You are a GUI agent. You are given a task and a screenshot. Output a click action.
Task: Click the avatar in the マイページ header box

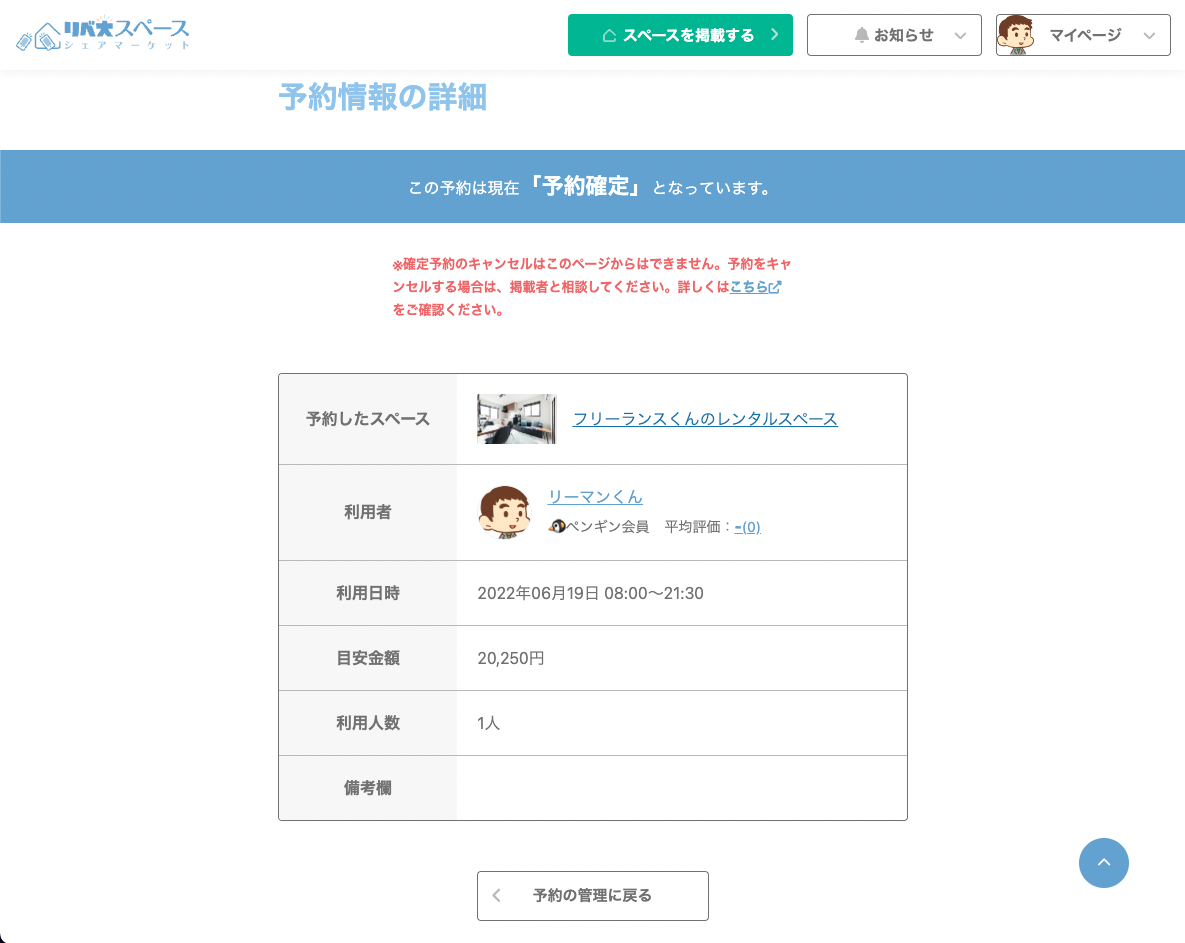pos(1015,35)
